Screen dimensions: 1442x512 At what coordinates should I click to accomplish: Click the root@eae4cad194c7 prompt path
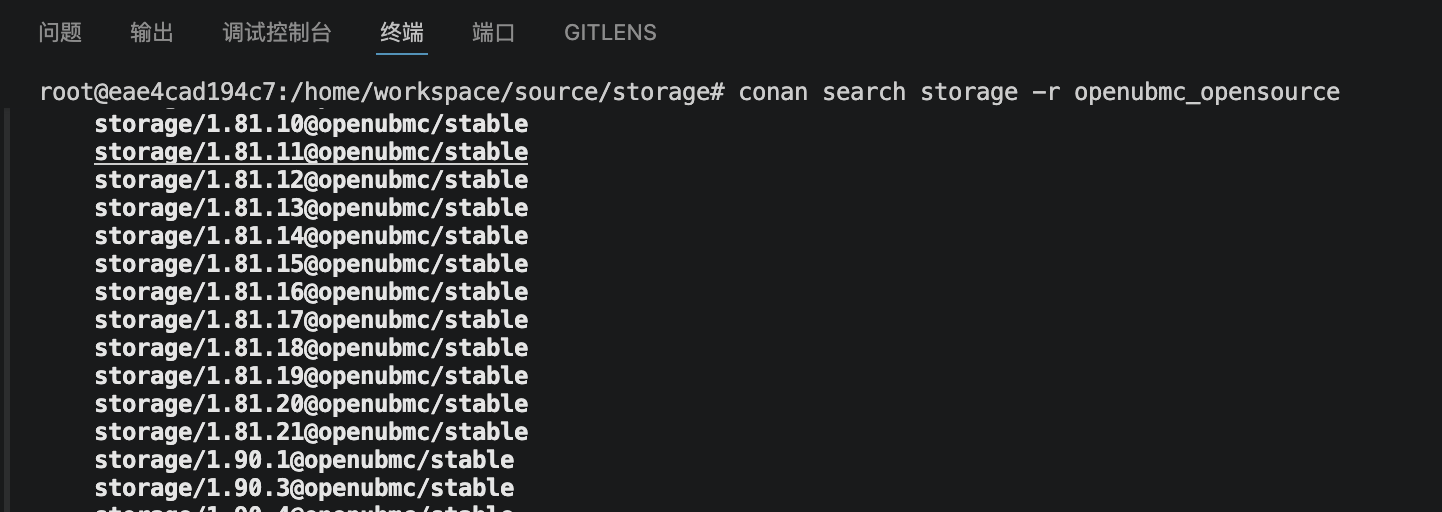(382, 92)
